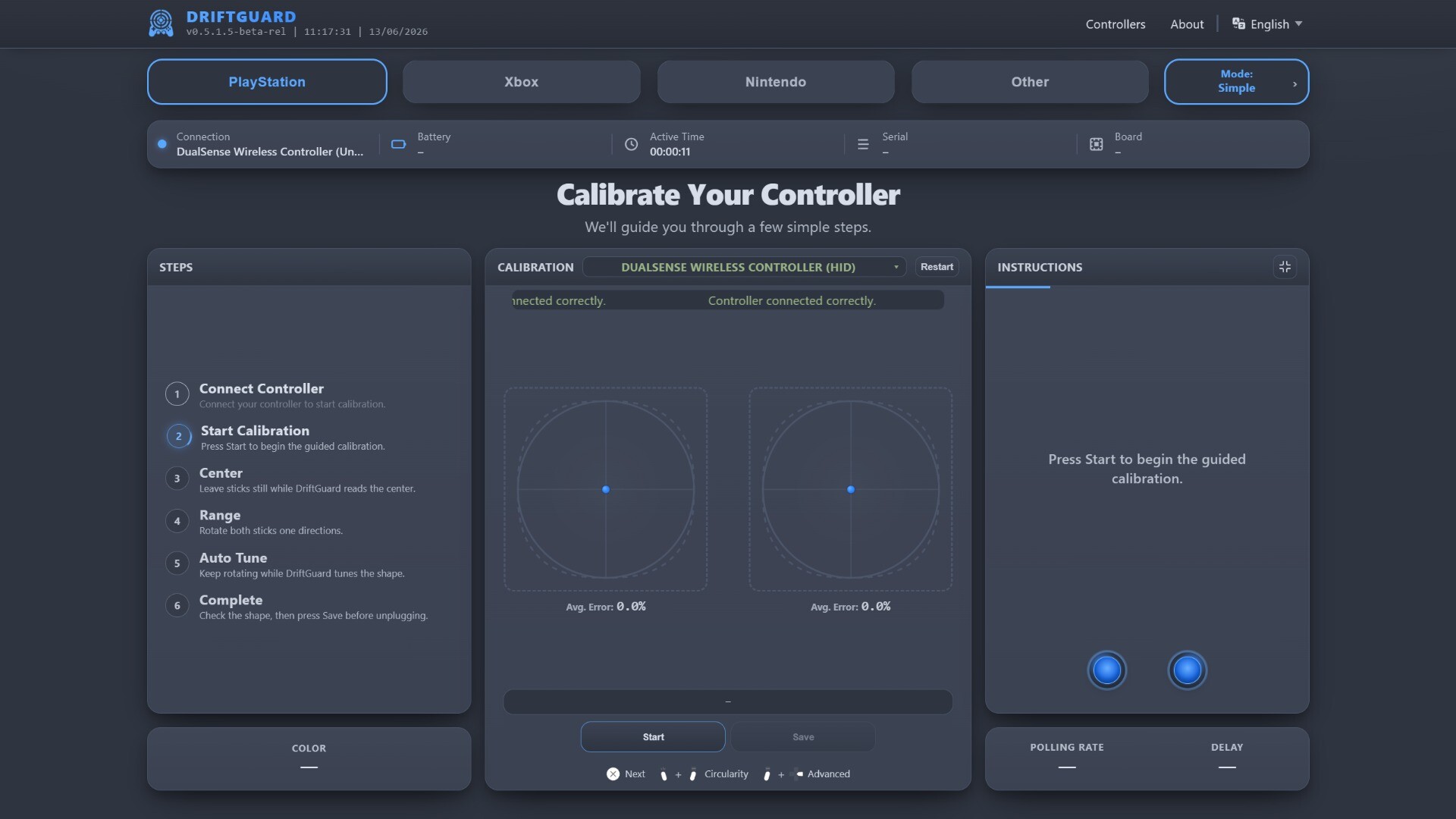Screen dimensions: 1456x819
Task: Click the POLLING RATE label
Action: tap(1066, 747)
